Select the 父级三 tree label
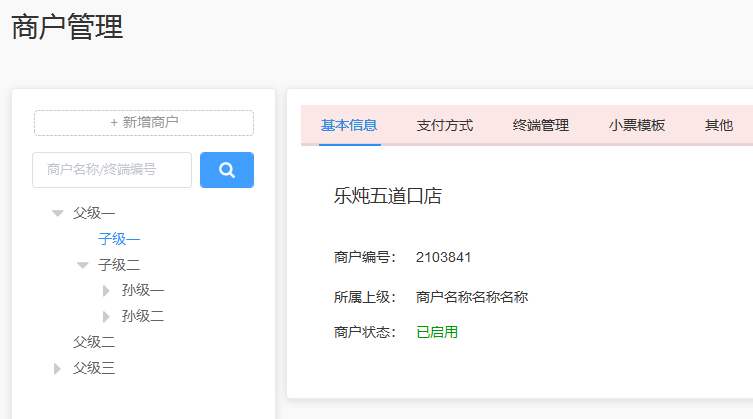The width and height of the screenshot is (753, 419). pos(94,369)
